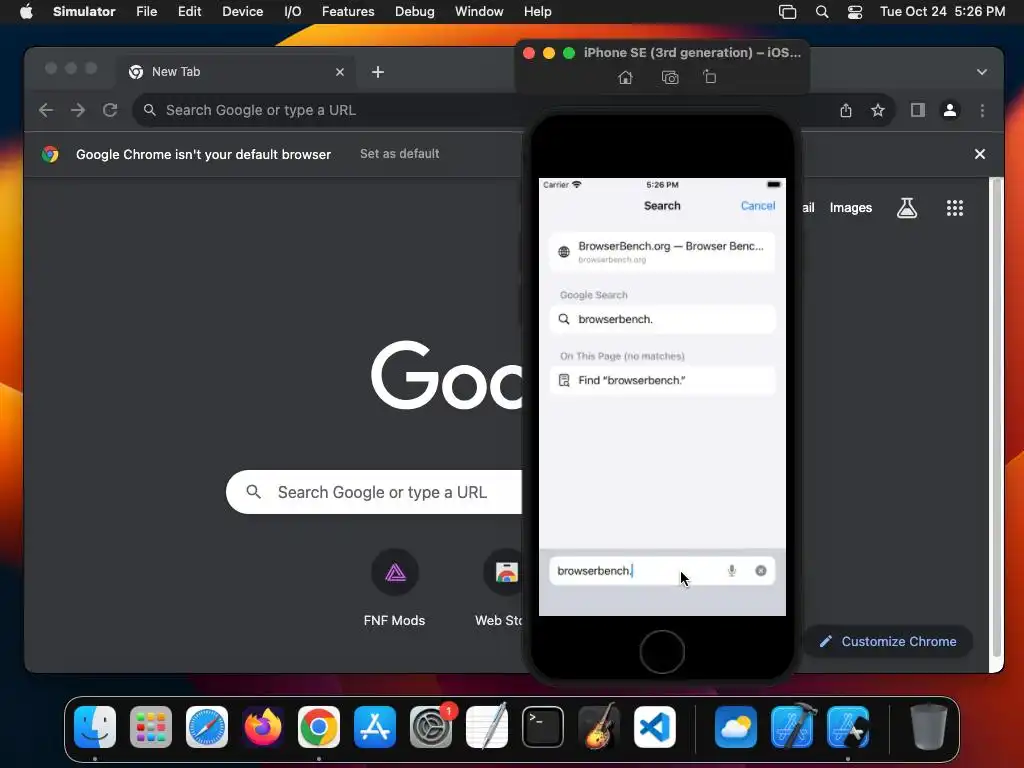Screen dimensions: 1024x768
Task: Open Visual Studio Code from the dock
Action: (x=655, y=727)
